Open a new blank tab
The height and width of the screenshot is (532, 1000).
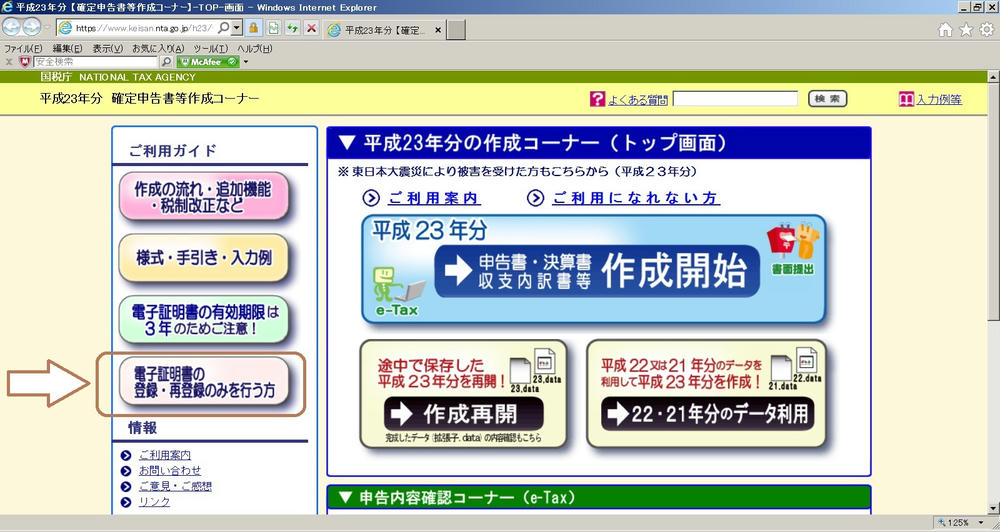[455, 29]
